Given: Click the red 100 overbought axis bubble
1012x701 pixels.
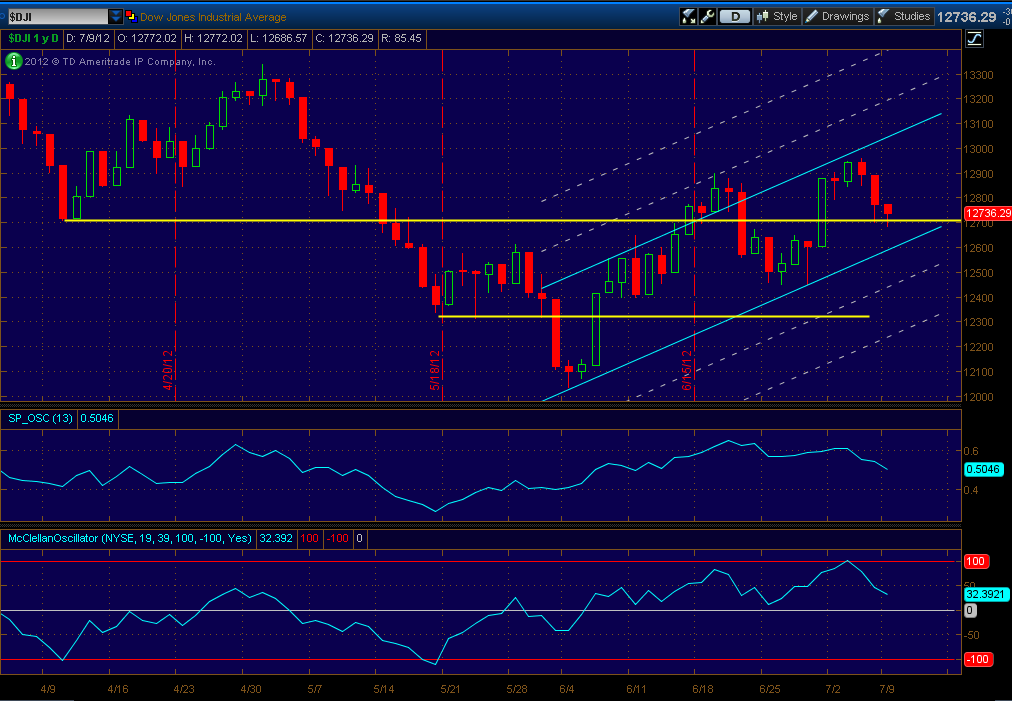Looking at the screenshot, I should tap(975, 561).
